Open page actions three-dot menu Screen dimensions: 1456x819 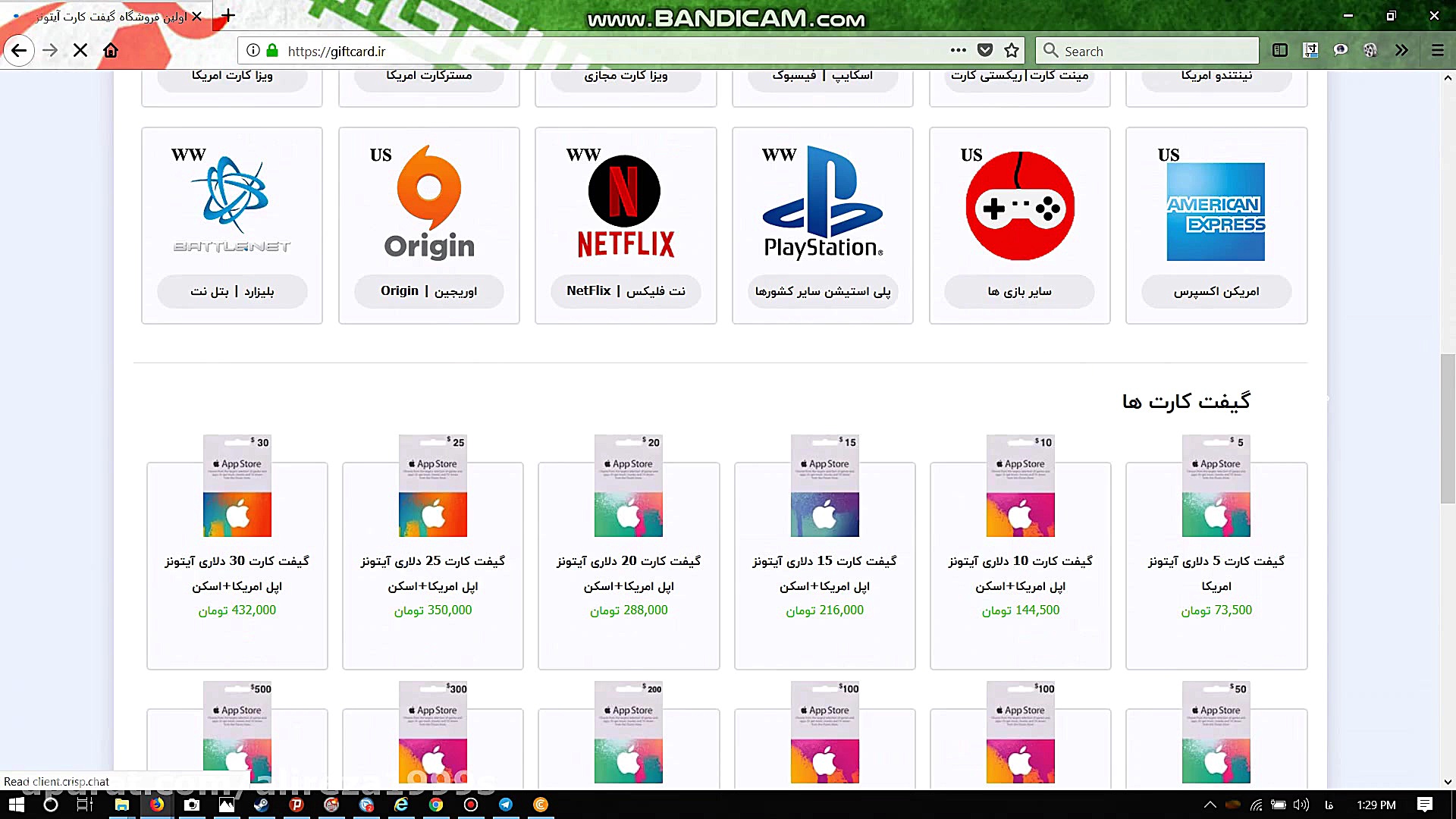pos(958,51)
